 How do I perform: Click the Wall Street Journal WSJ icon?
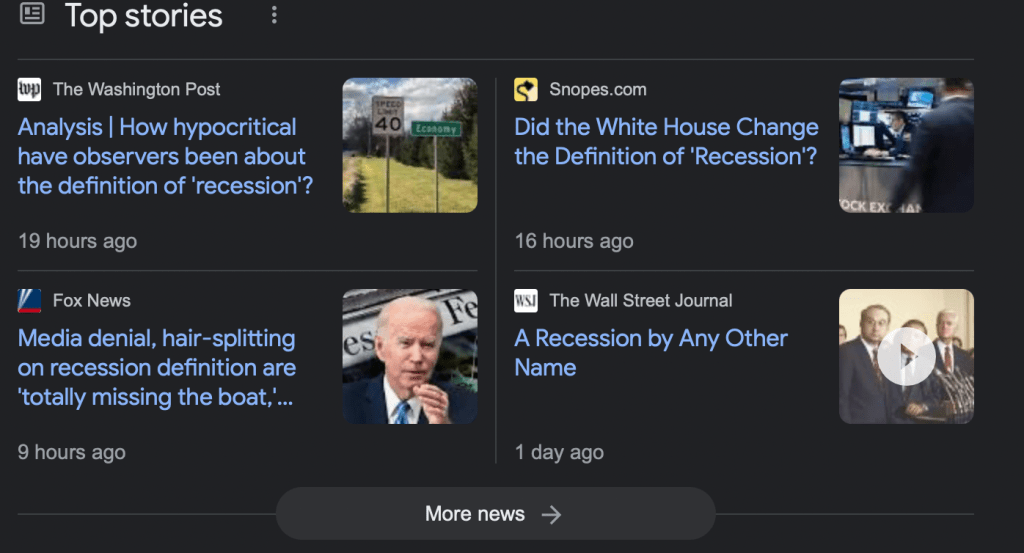(x=526, y=300)
